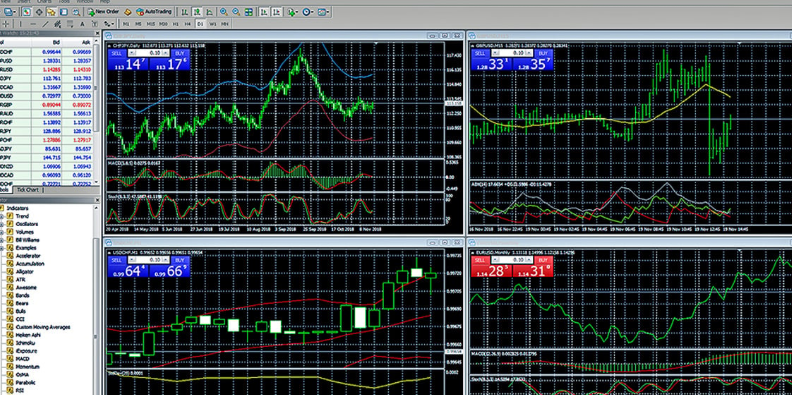The image size is (792, 395).
Task: Click the New Order toolbar button
Action: pyautogui.click(x=104, y=12)
